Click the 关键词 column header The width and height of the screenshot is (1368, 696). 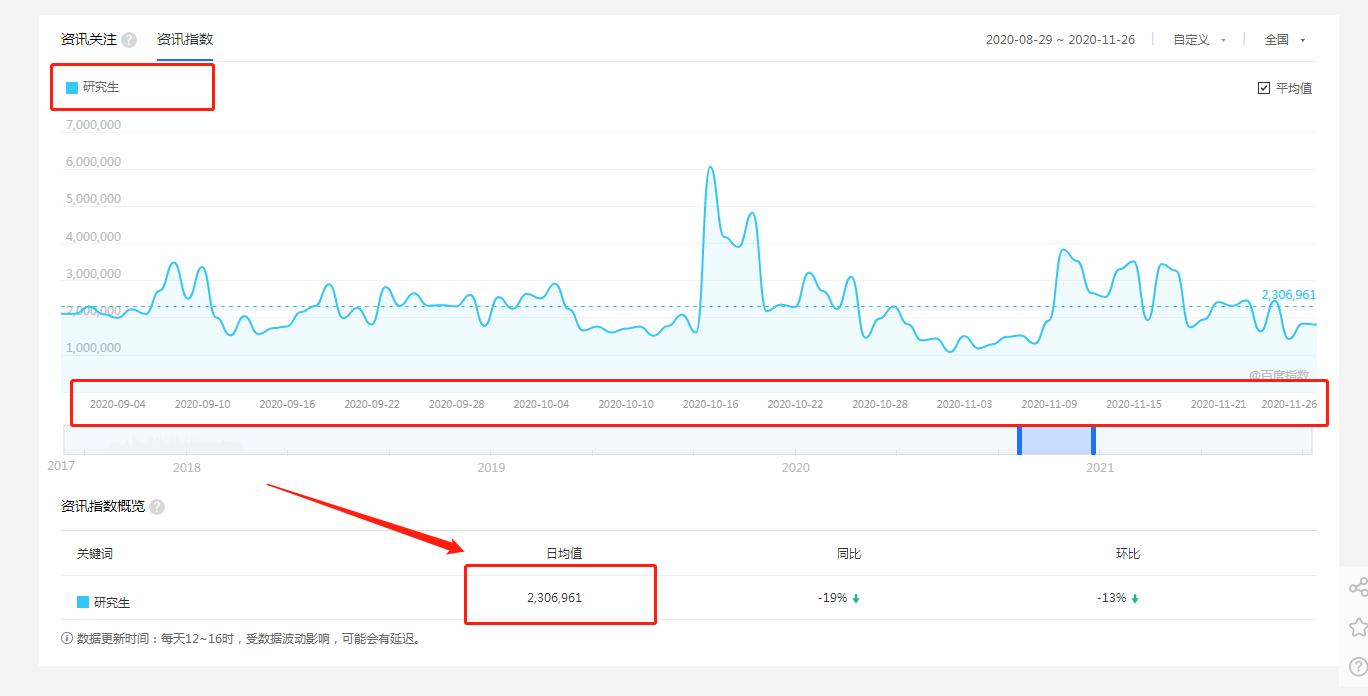click(95, 553)
